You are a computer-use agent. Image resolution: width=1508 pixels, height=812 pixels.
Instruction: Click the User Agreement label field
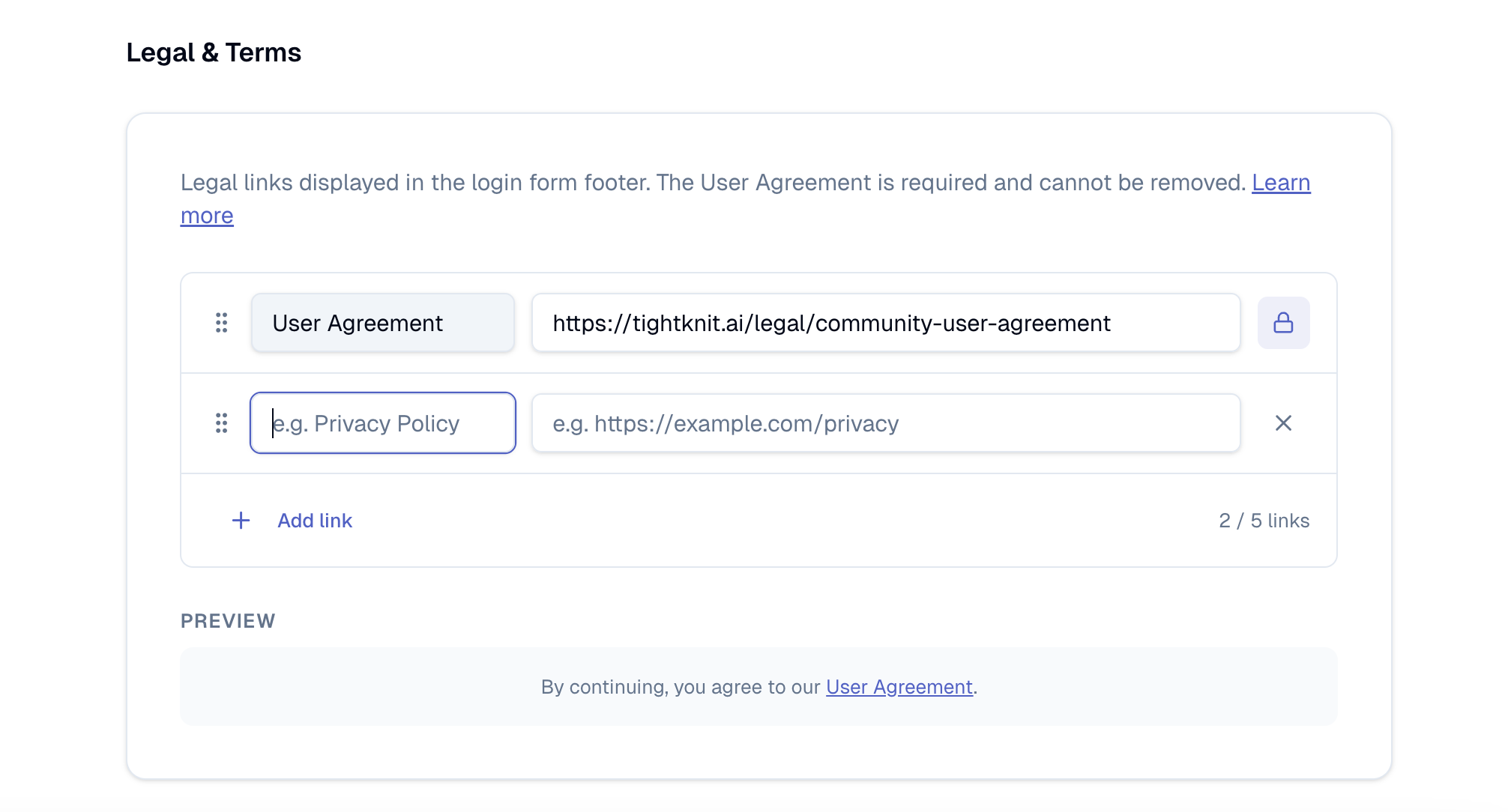382,323
